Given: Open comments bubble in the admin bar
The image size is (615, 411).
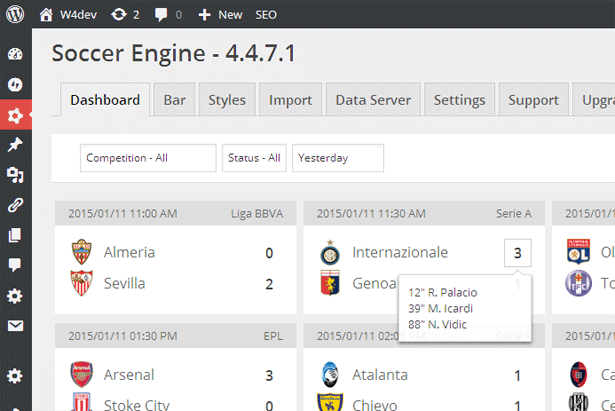Looking at the screenshot, I should pyautogui.click(x=163, y=15).
